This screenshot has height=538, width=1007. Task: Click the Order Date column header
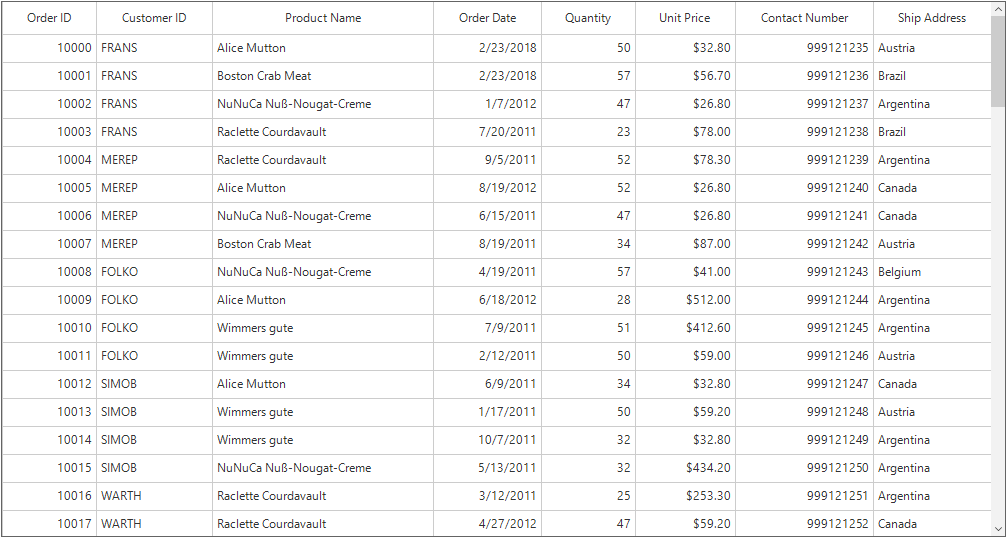[487, 18]
